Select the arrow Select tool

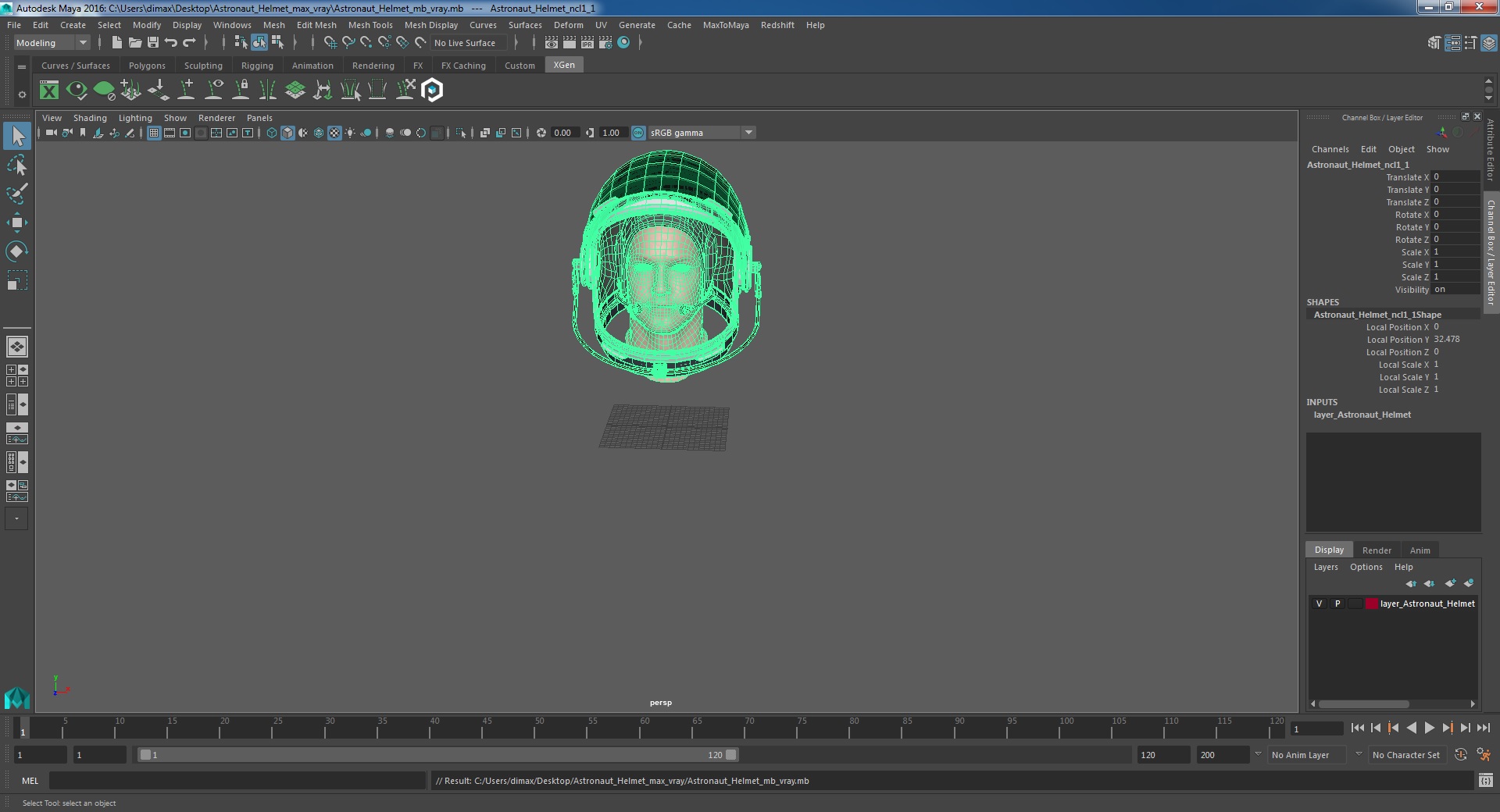[x=16, y=136]
